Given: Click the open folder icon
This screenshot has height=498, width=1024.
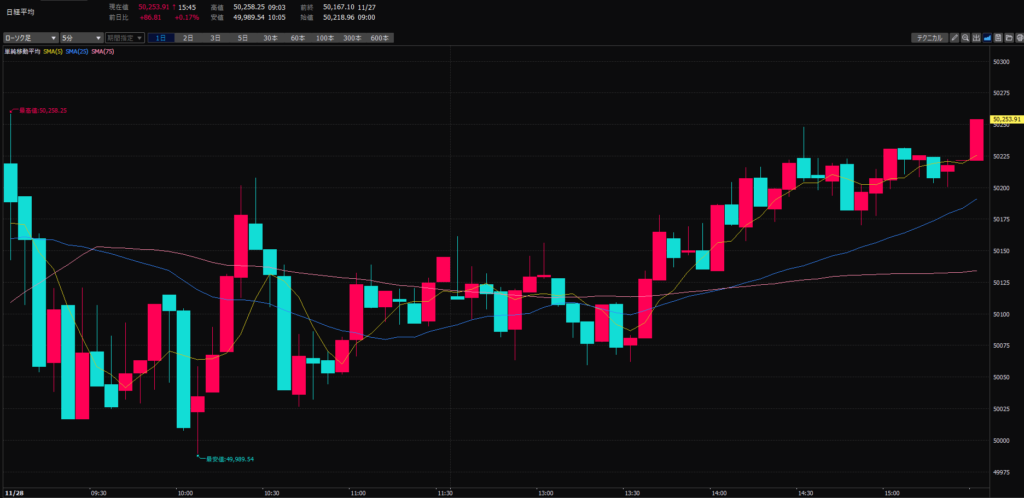Looking at the screenshot, I should (1008, 38).
